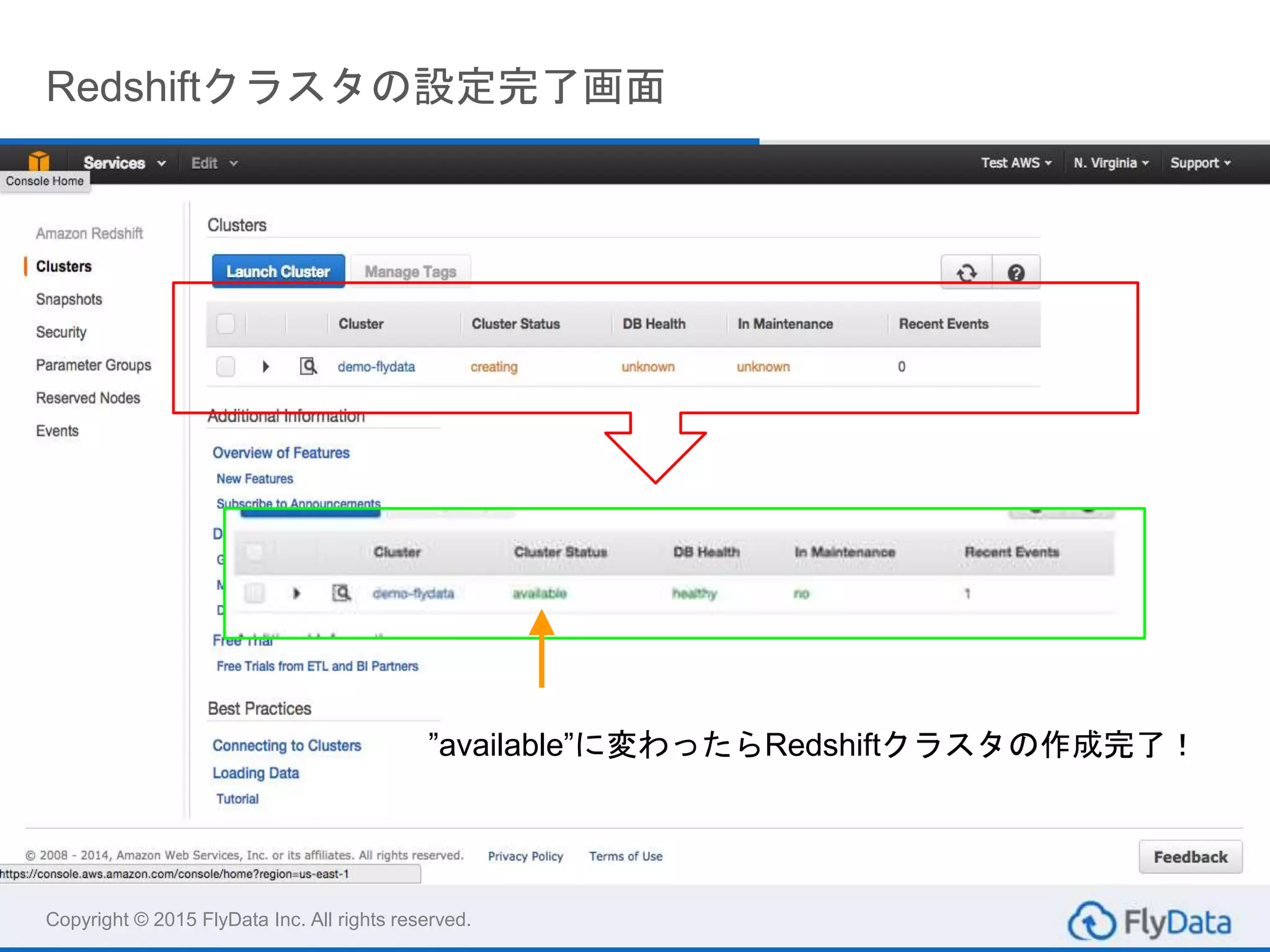
Task: Click the Clusters page heading
Action: [x=237, y=225]
